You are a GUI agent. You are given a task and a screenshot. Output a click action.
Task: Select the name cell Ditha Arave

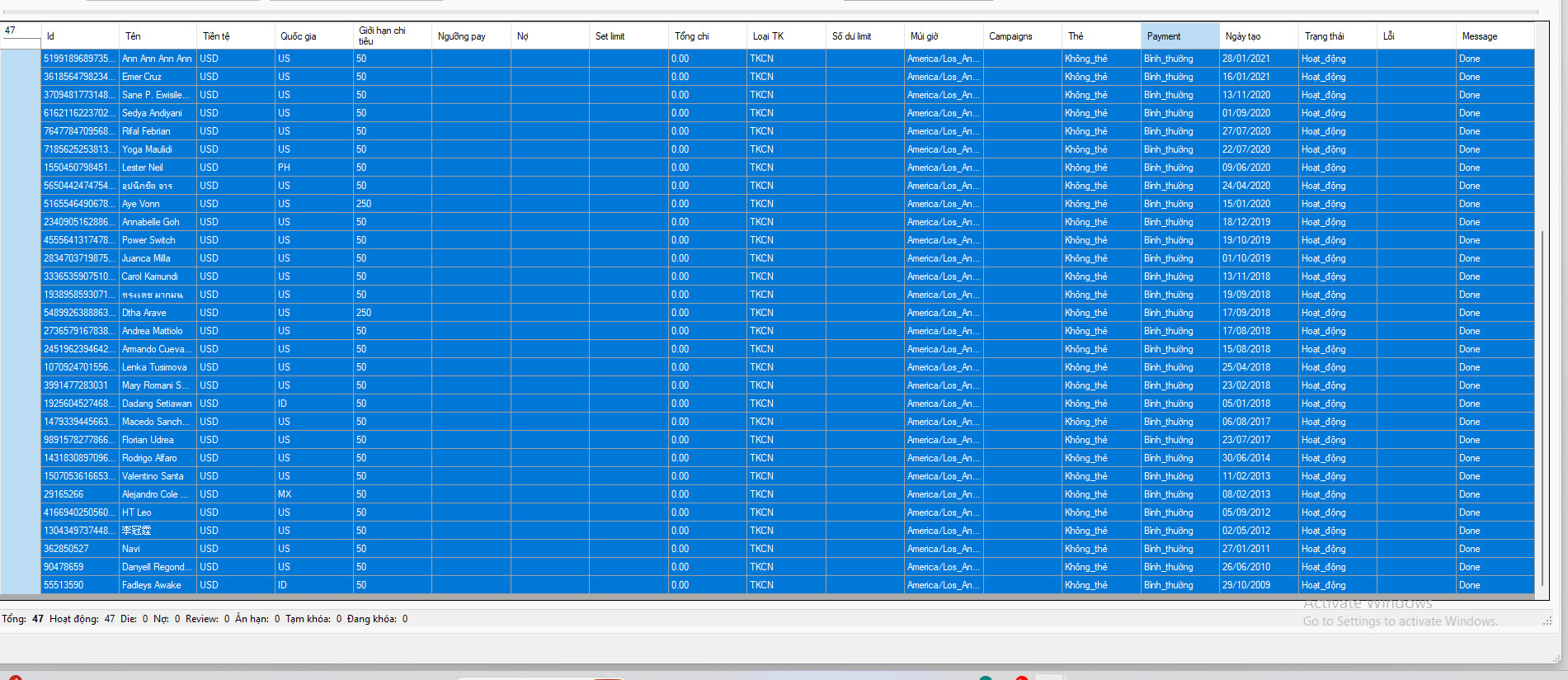coord(158,313)
